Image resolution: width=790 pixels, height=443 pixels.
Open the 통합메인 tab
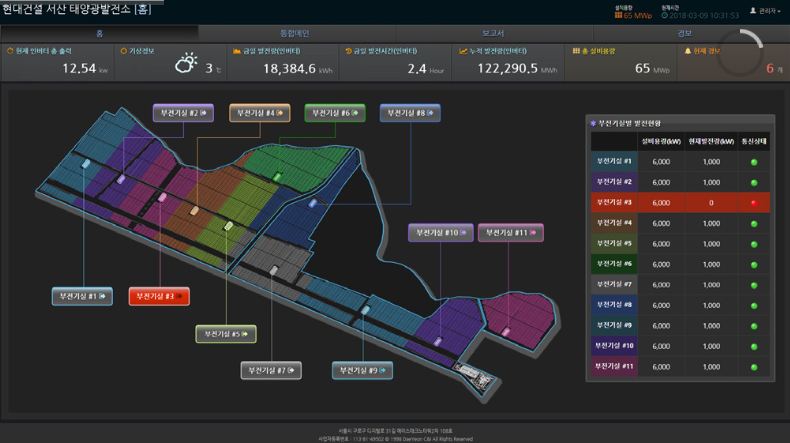pyautogui.click(x=295, y=33)
